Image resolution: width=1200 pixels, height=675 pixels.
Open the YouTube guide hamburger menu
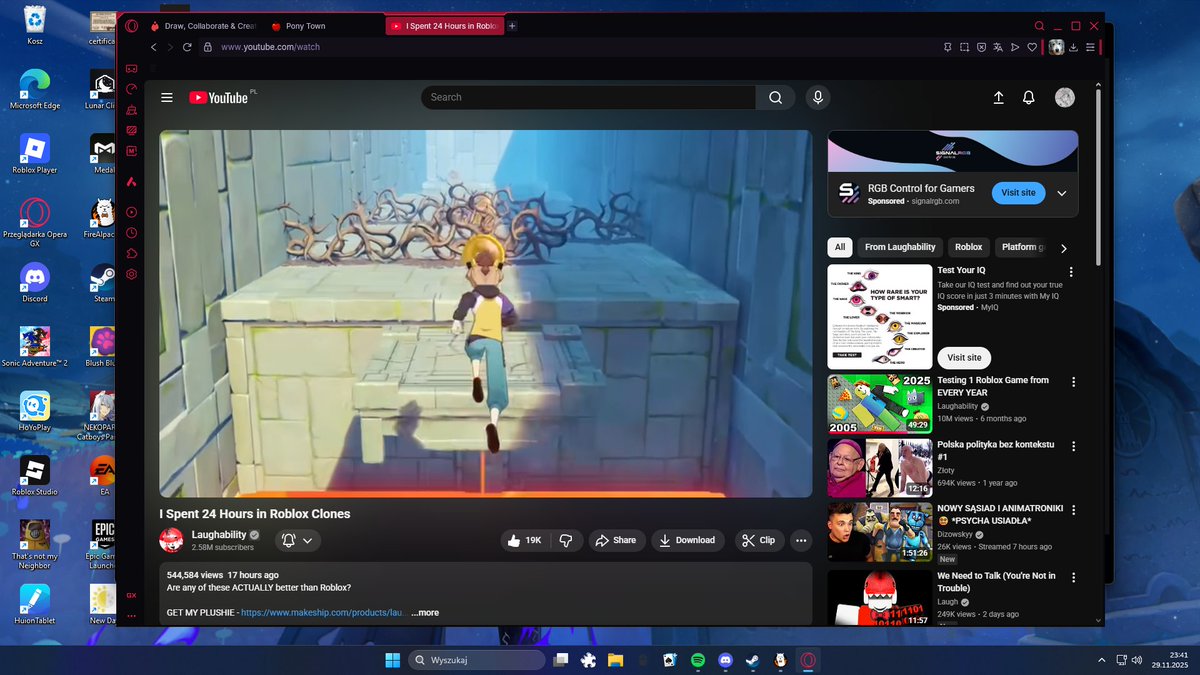[x=167, y=97]
